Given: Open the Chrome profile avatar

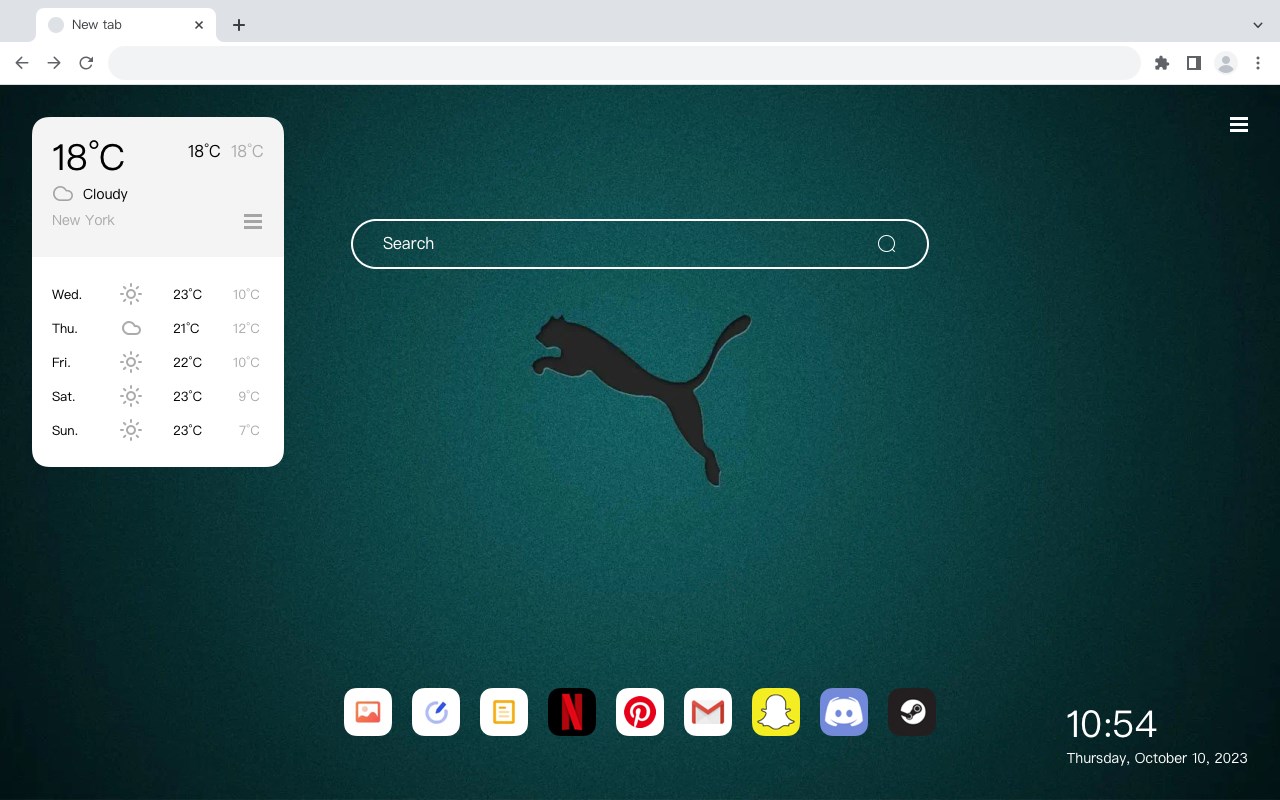Looking at the screenshot, I should tap(1226, 63).
